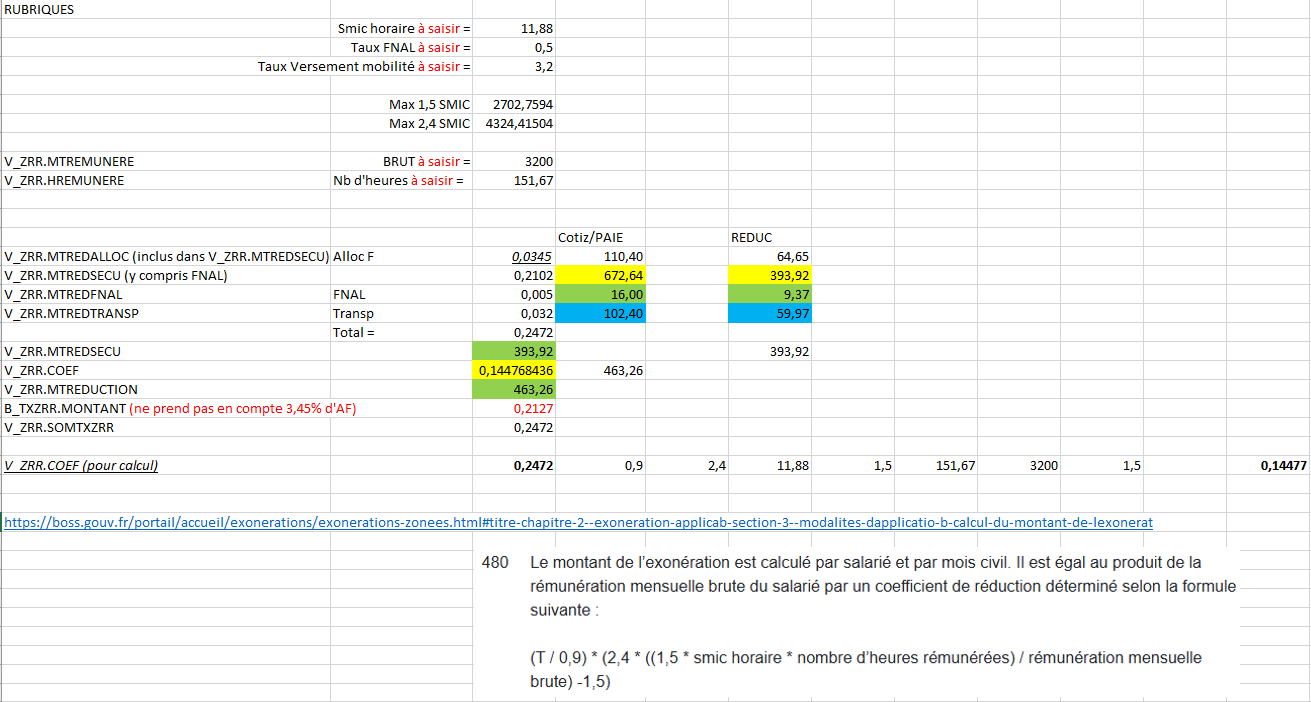Select the yellow V_ZRR.COEF value 0,144768436
The height and width of the screenshot is (702, 1311).
[x=514, y=371]
